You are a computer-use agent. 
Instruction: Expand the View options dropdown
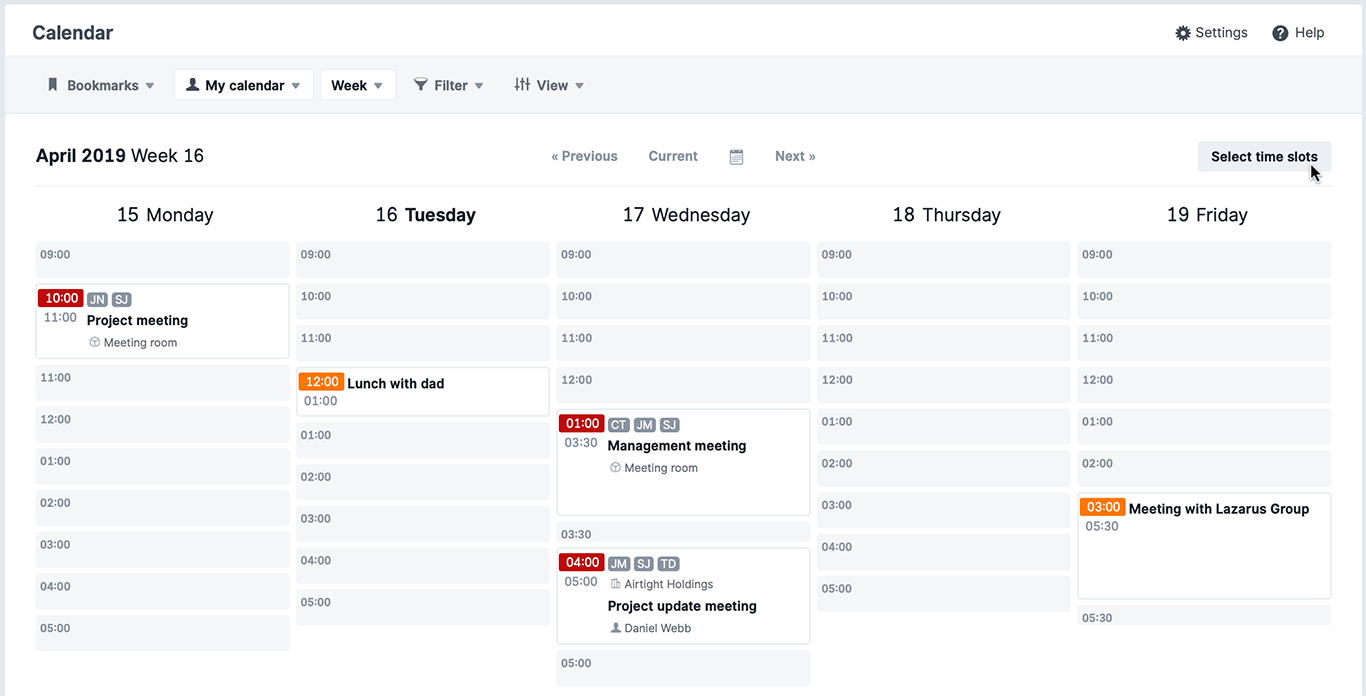pyautogui.click(x=549, y=85)
